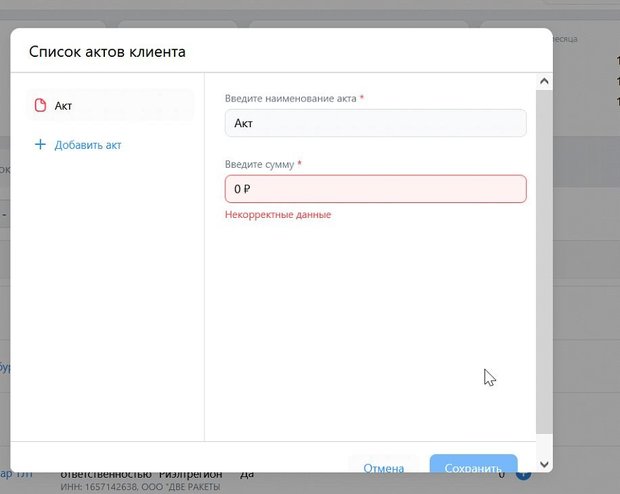Click red asterisk after Введите сумму

pos(299,164)
